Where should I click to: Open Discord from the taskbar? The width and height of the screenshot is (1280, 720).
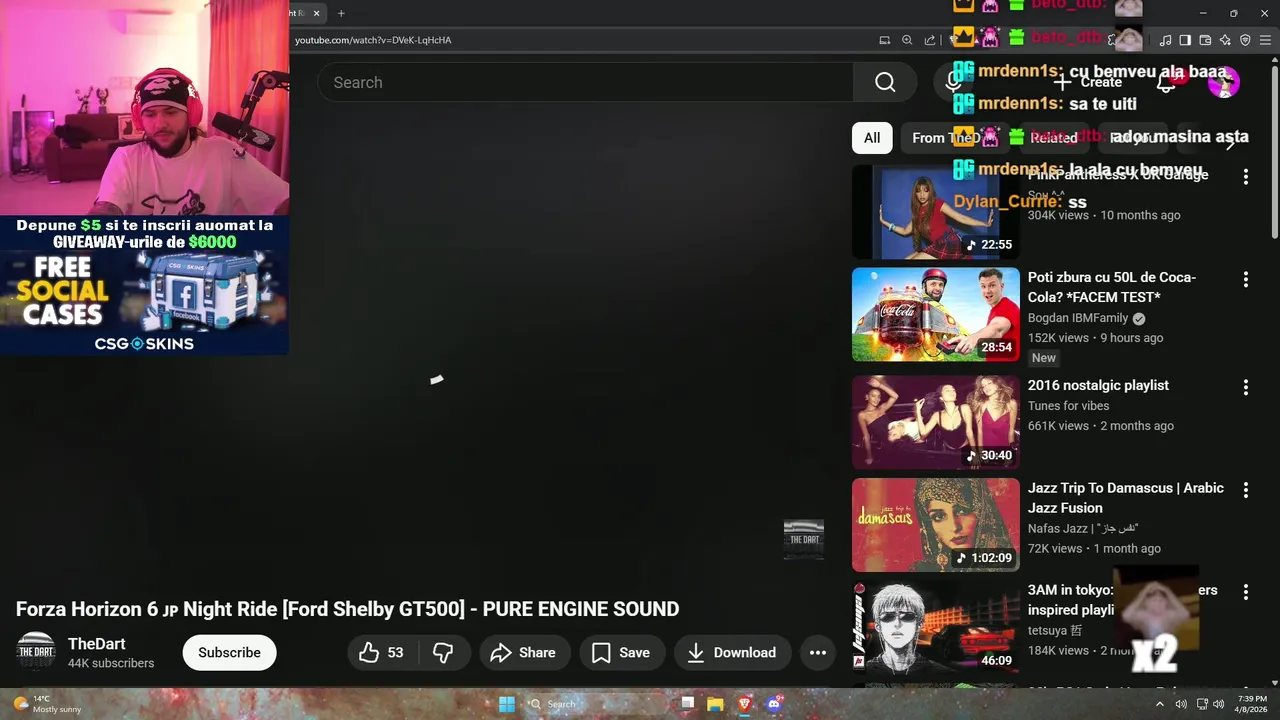[x=774, y=704]
